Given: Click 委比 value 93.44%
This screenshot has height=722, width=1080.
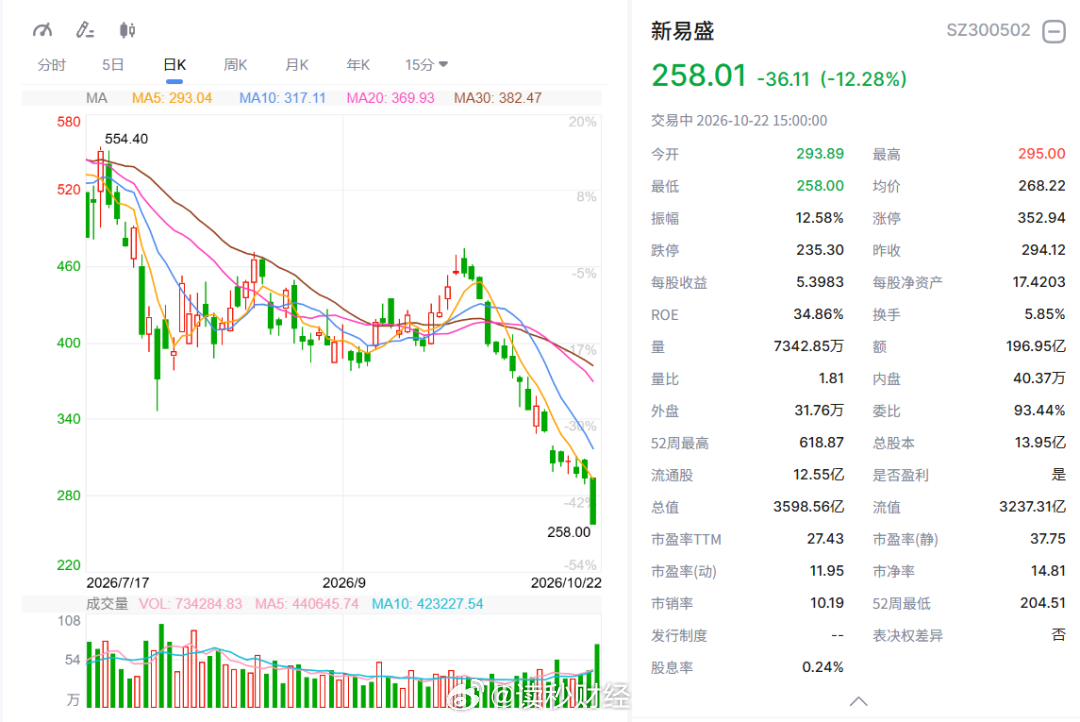Looking at the screenshot, I should coord(1039,411).
